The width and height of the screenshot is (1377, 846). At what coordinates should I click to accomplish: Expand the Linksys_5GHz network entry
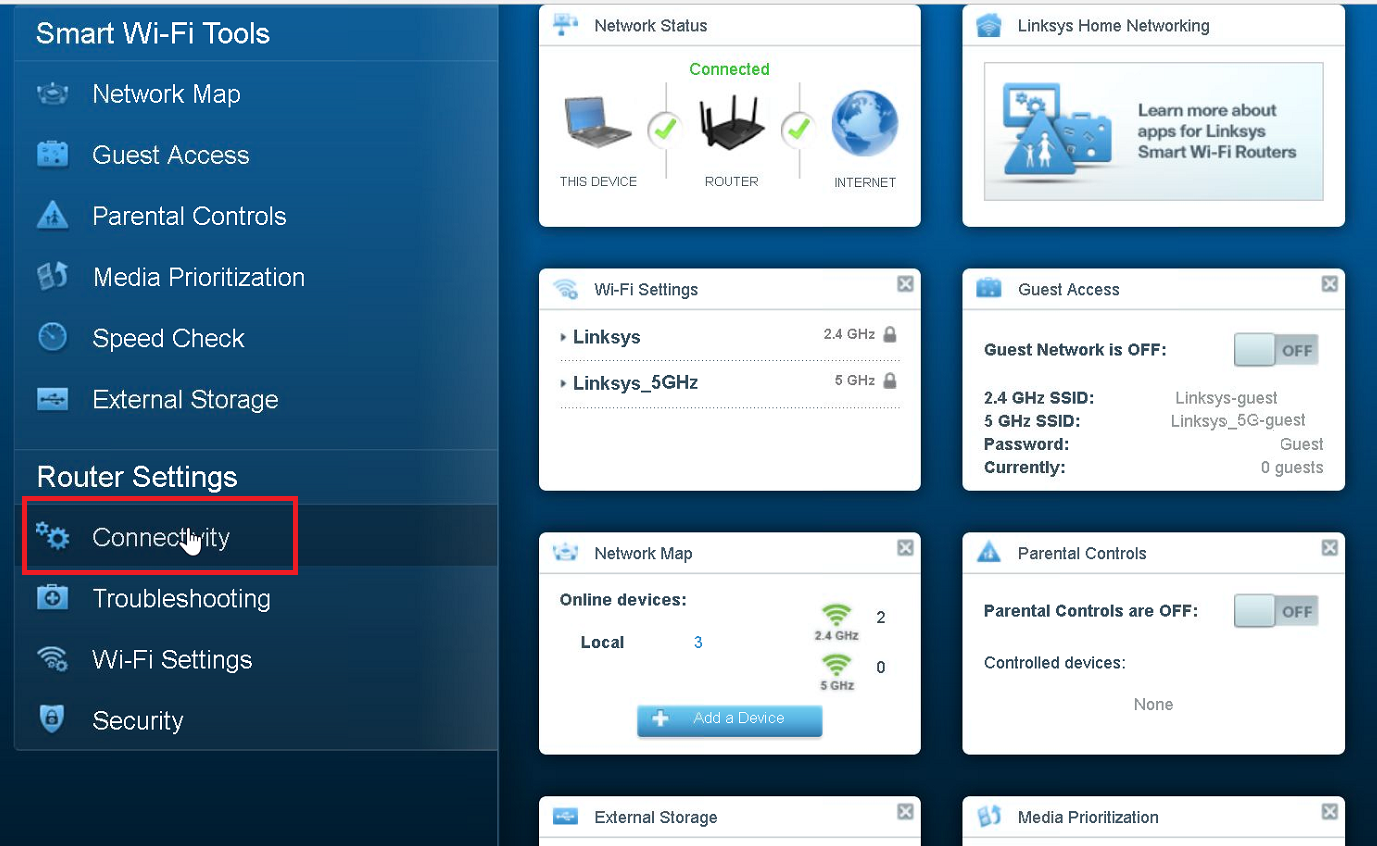click(634, 383)
